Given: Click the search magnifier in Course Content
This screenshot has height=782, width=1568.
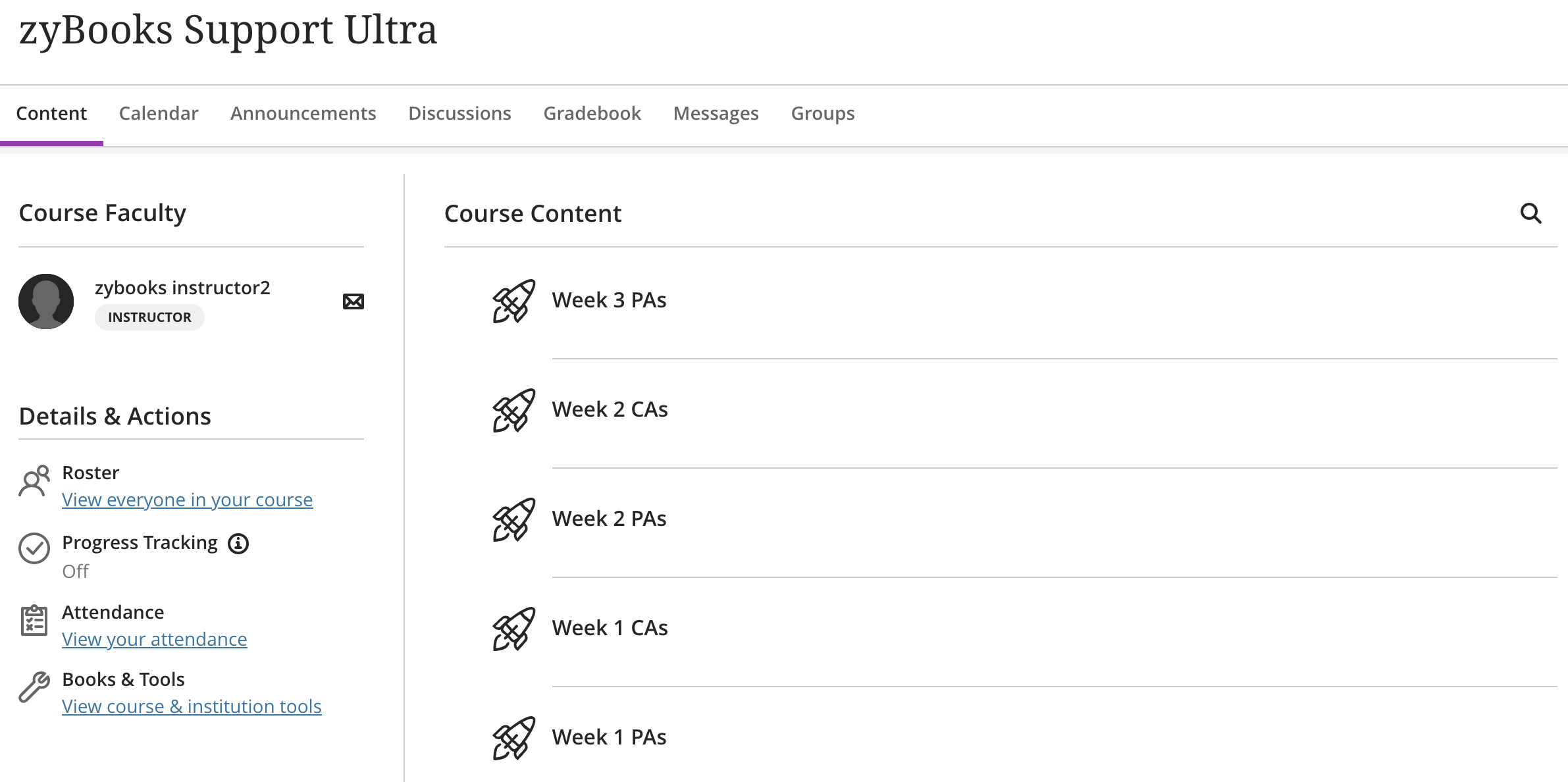Looking at the screenshot, I should tap(1530, 213).
